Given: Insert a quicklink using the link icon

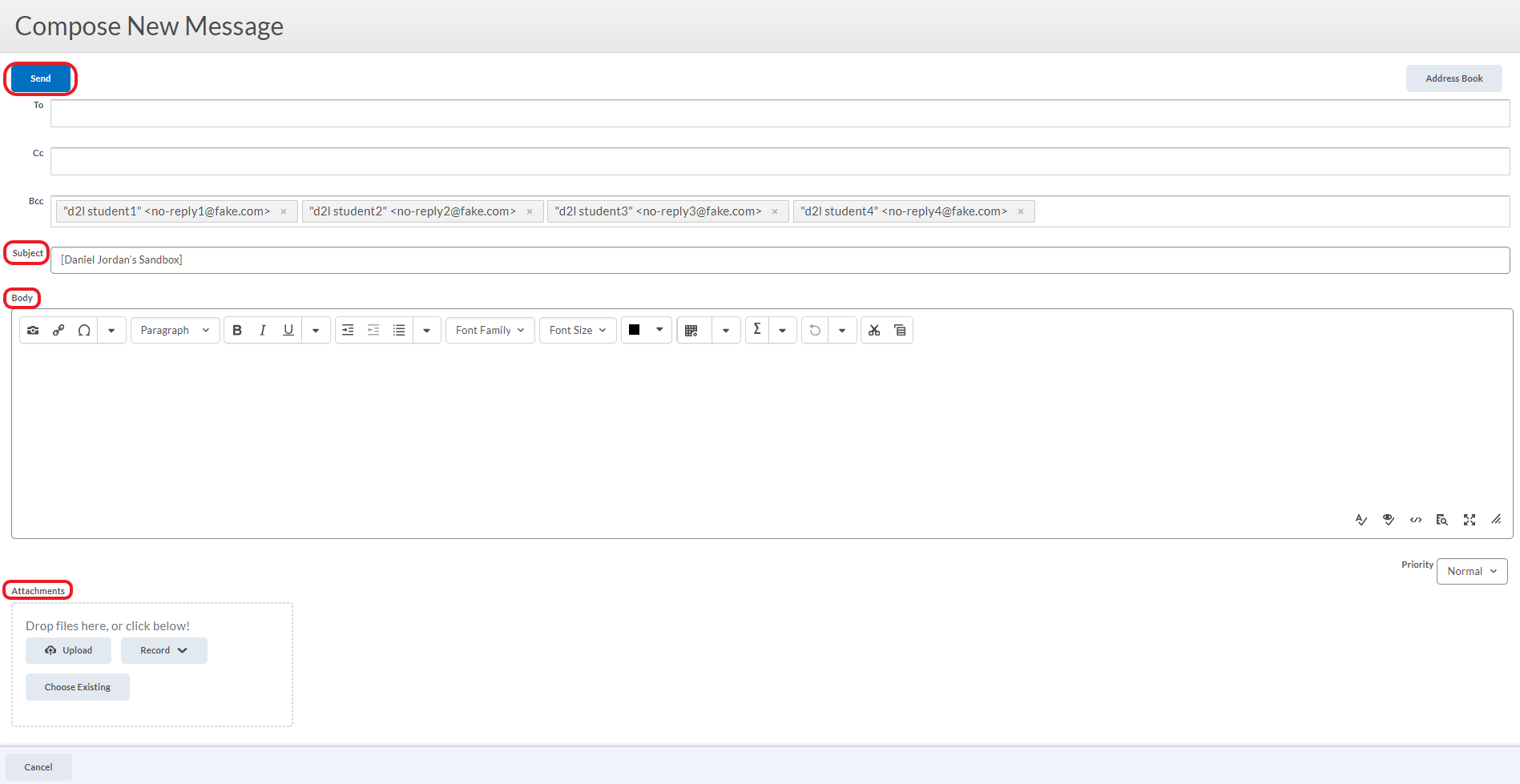Looking at the screenshot, I should pyautogui.click(x=58, y=330).
